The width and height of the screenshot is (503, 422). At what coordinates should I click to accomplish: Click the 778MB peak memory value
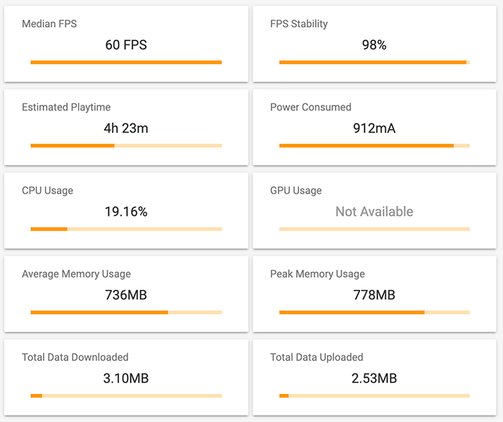coord(374,295)
